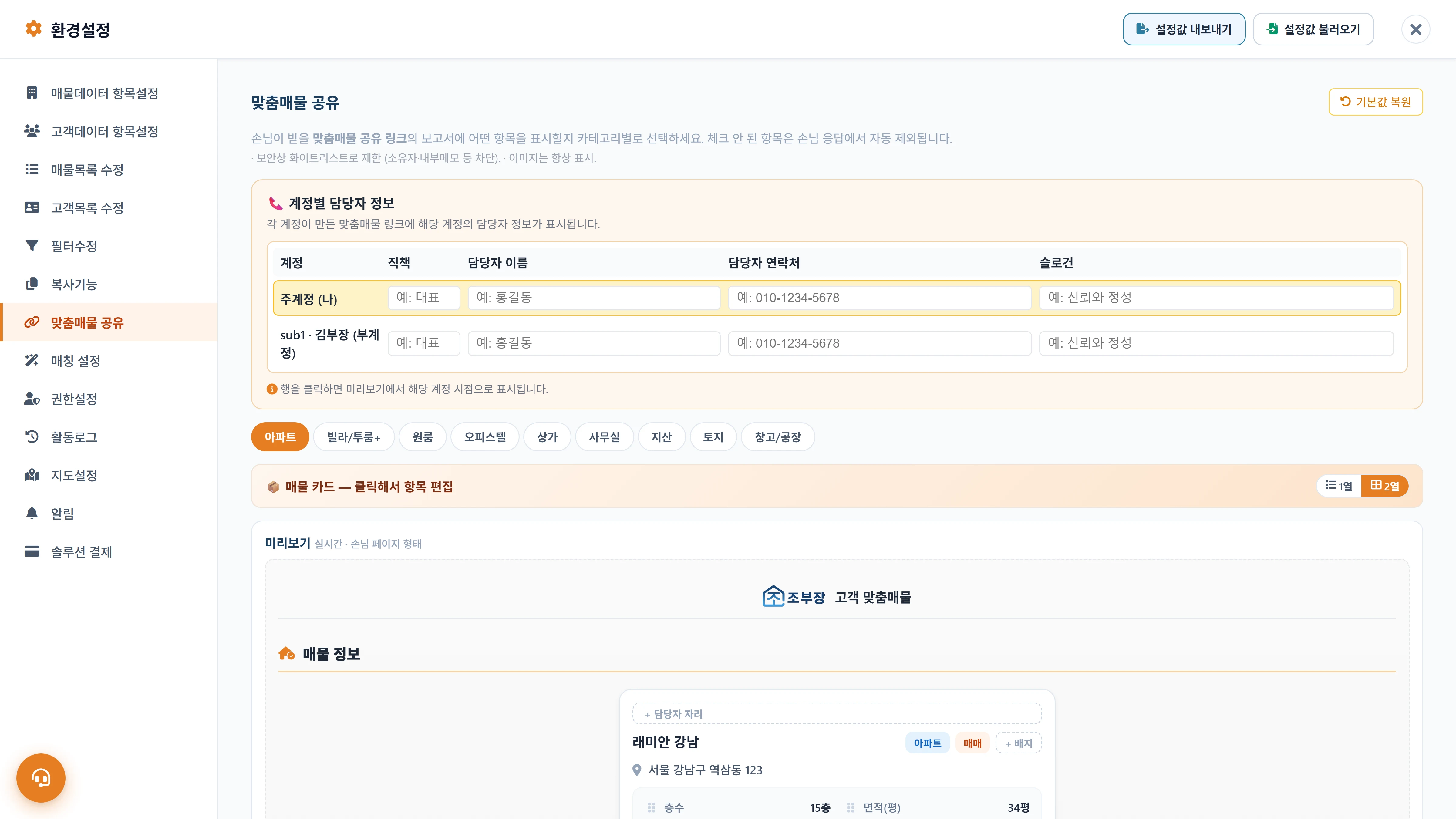Select the 창고/공장 category tab

coord(778,437)
